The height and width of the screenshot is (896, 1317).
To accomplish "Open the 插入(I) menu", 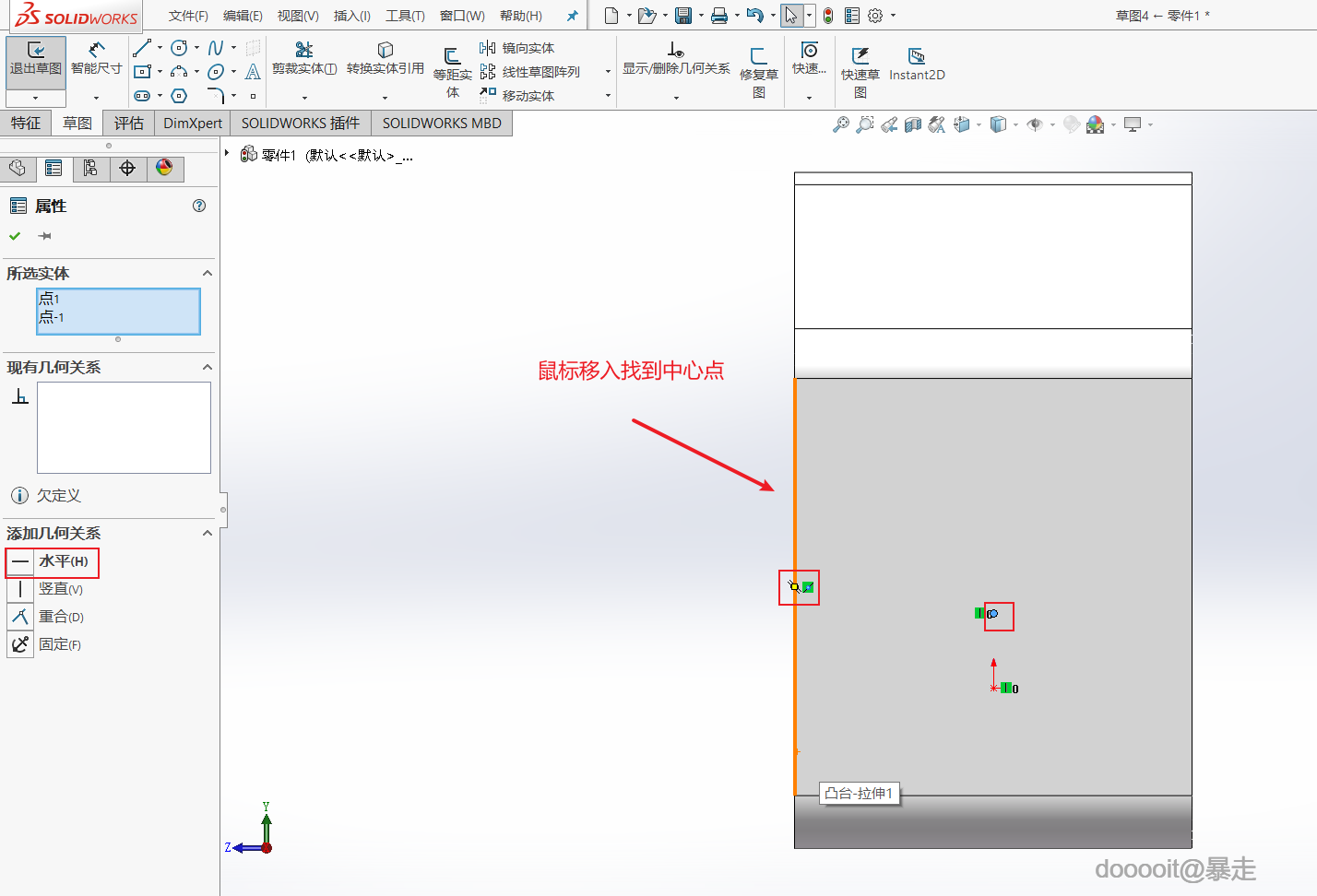I will coord(351,16).
